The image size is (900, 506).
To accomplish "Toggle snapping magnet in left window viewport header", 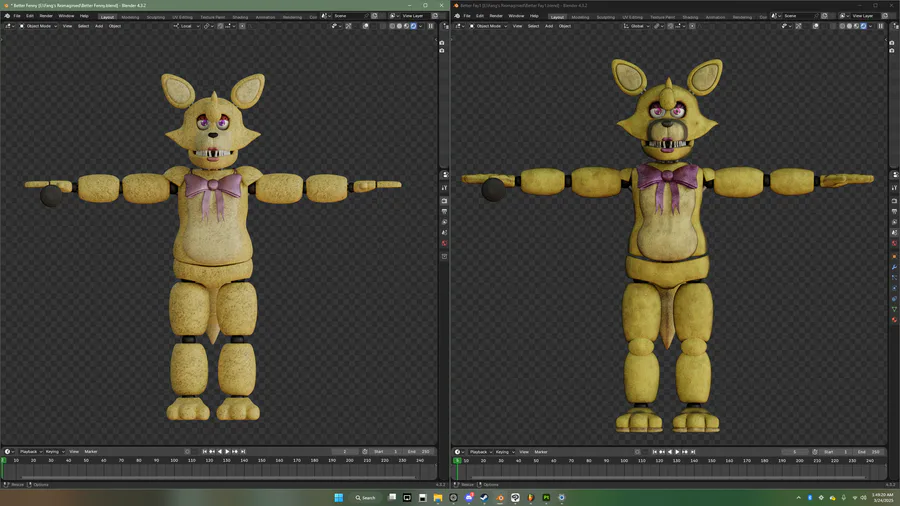I will pyautogui.click(x=220, y=26).
